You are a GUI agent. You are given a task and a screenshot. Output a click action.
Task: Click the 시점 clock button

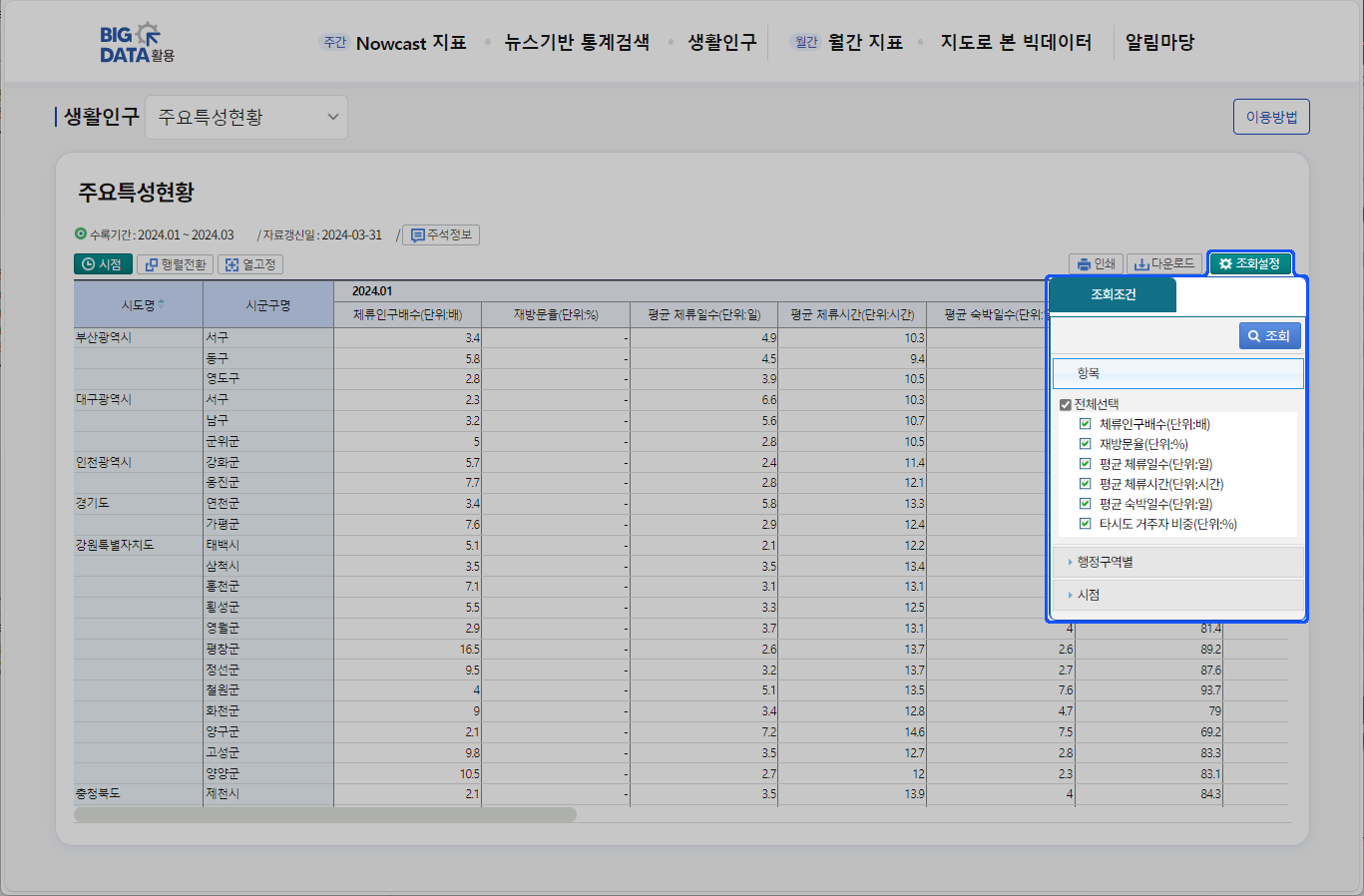click(x=103, y=264)
